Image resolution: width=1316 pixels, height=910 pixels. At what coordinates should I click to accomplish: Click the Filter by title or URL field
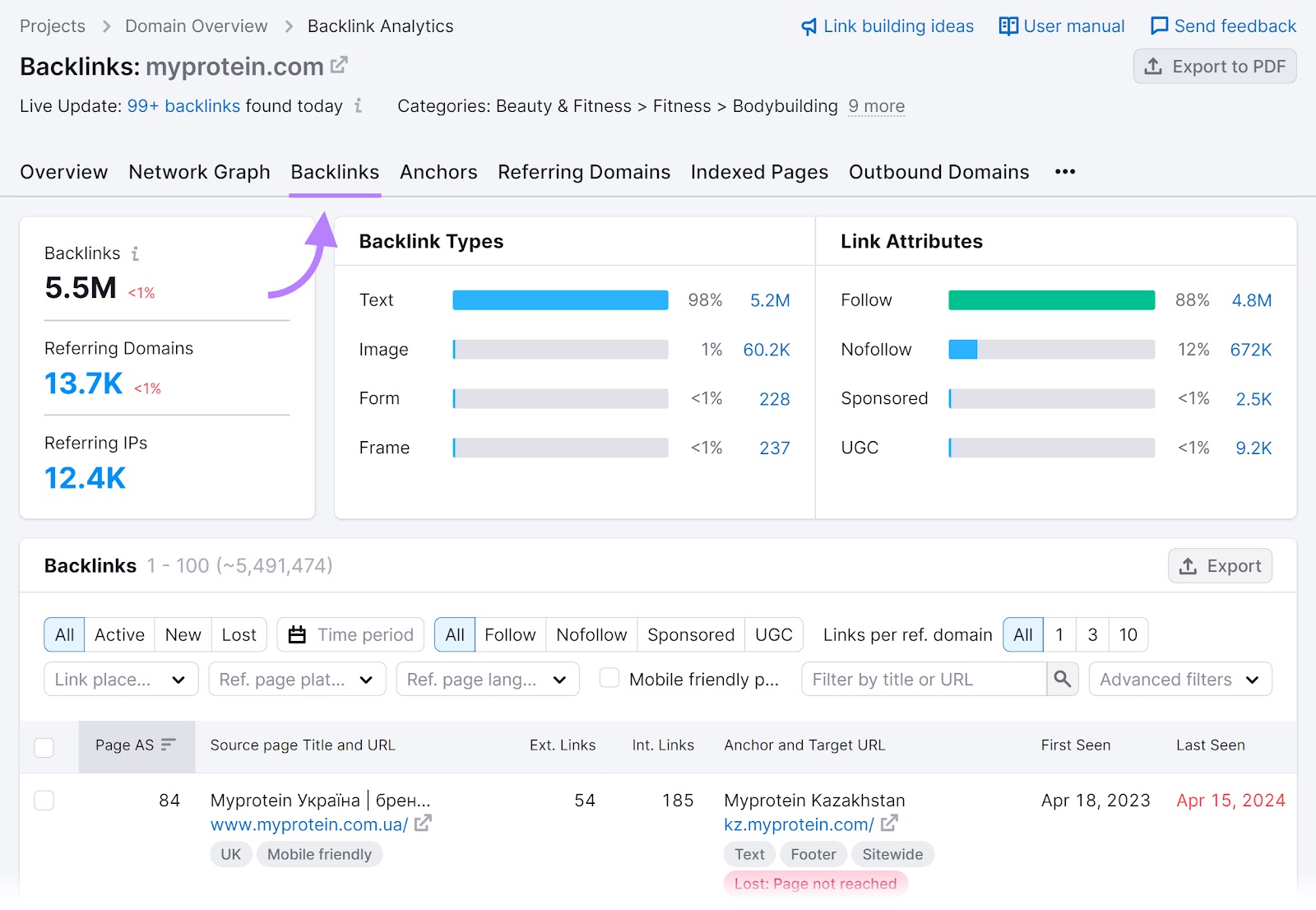(921, 679)
